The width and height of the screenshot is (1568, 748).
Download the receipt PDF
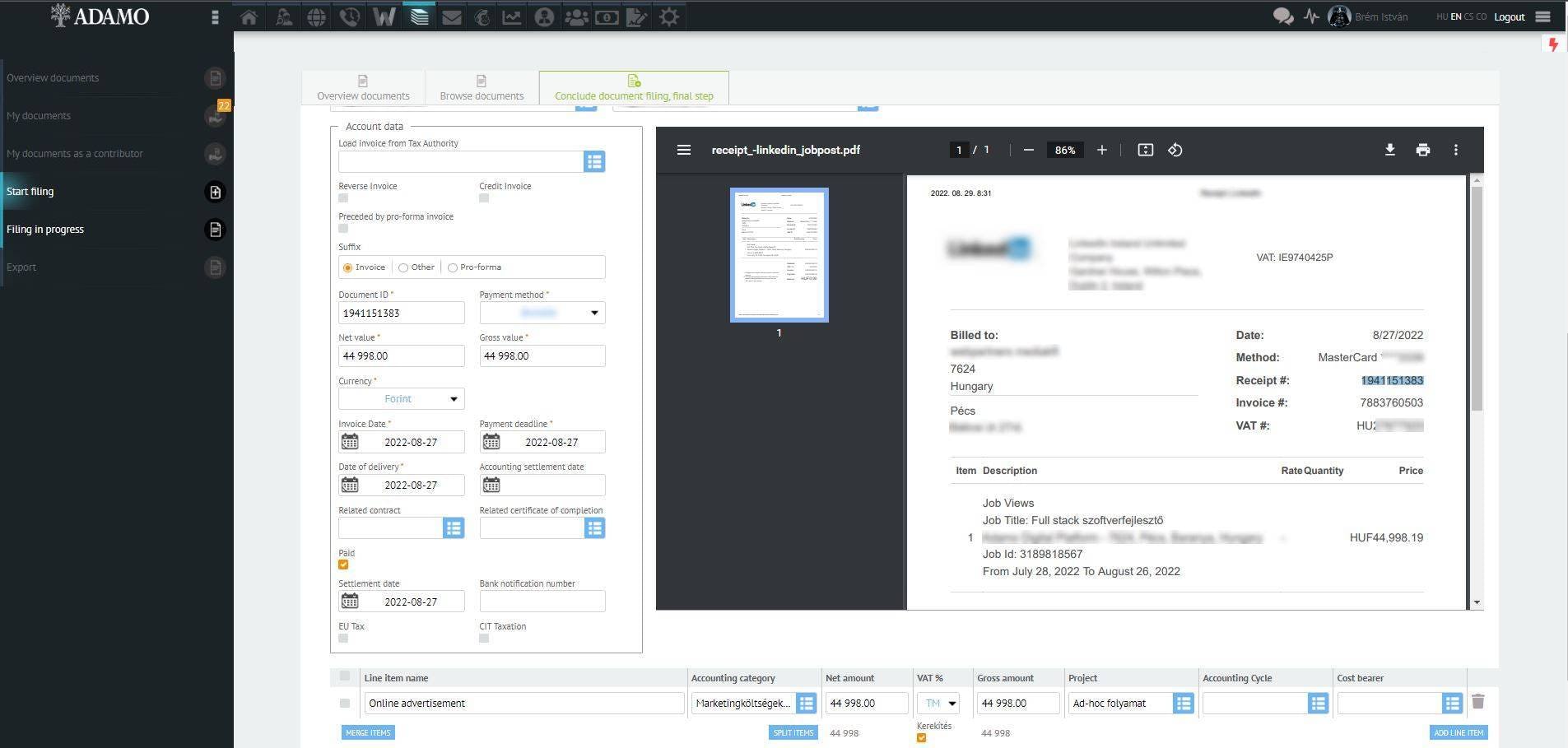pos(1389,150)
